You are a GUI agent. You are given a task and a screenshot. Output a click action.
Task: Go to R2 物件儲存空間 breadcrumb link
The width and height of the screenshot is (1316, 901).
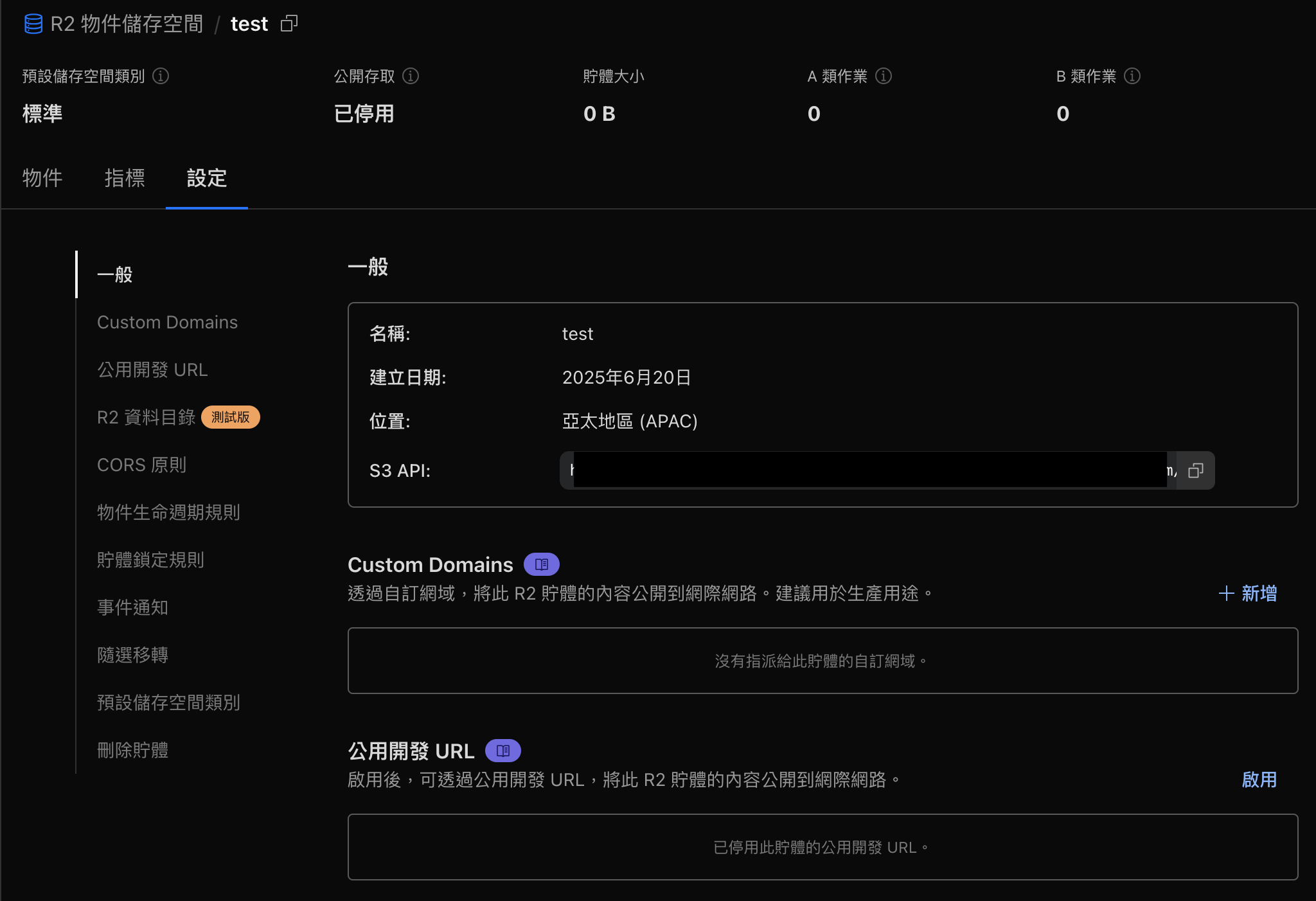click(x=127, y=24)
